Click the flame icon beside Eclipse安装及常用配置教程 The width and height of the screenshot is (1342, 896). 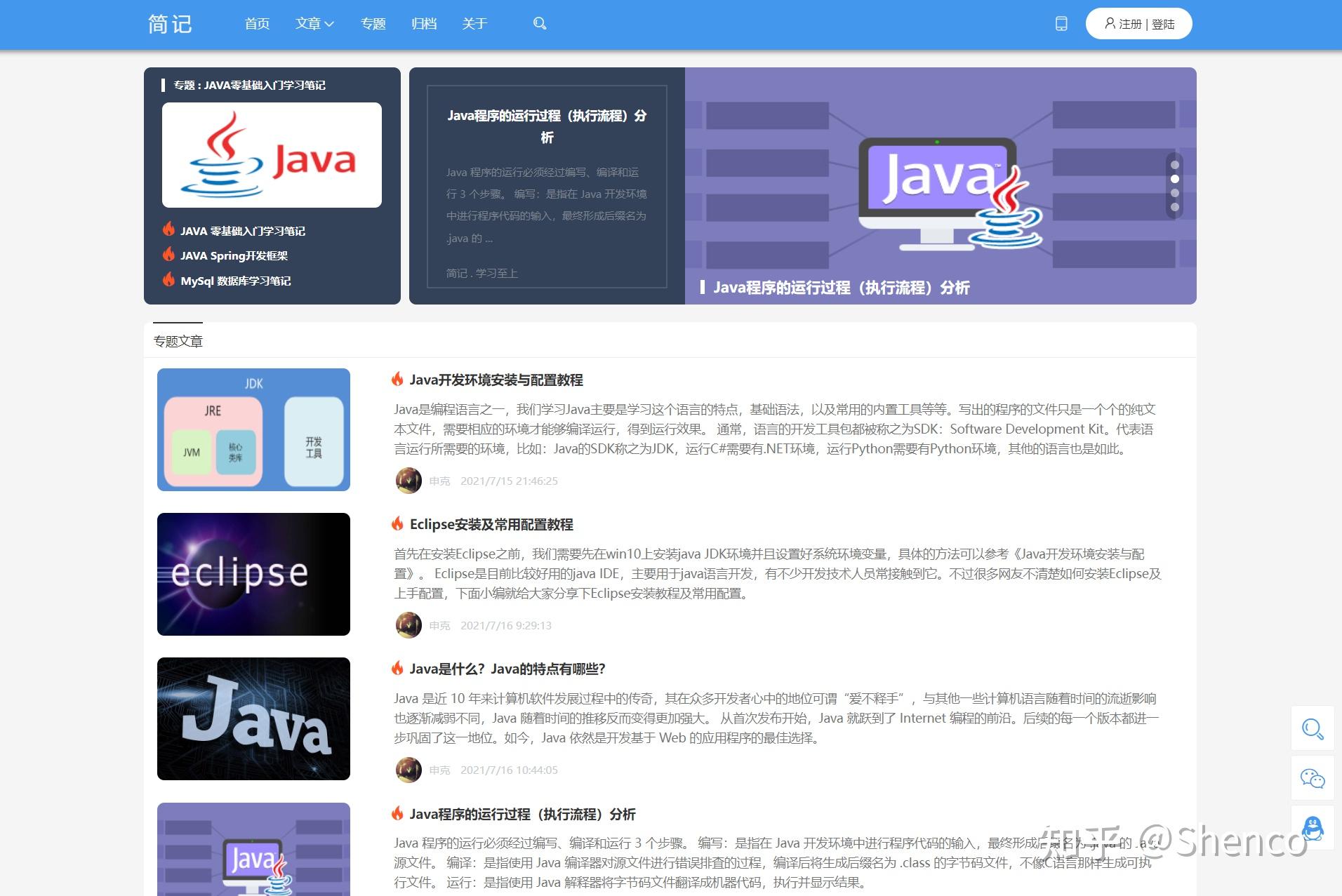click(x=397, y=523)
